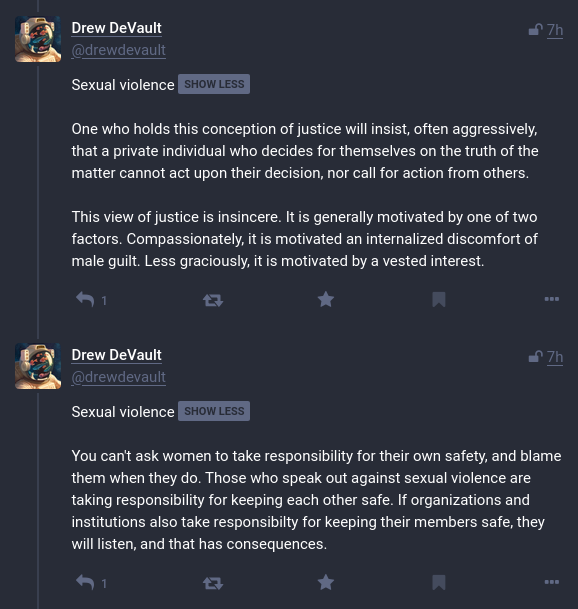Open more options menu on first post
Image resolution: width=578 pixels, height=609 pixels.
[552, 299]
